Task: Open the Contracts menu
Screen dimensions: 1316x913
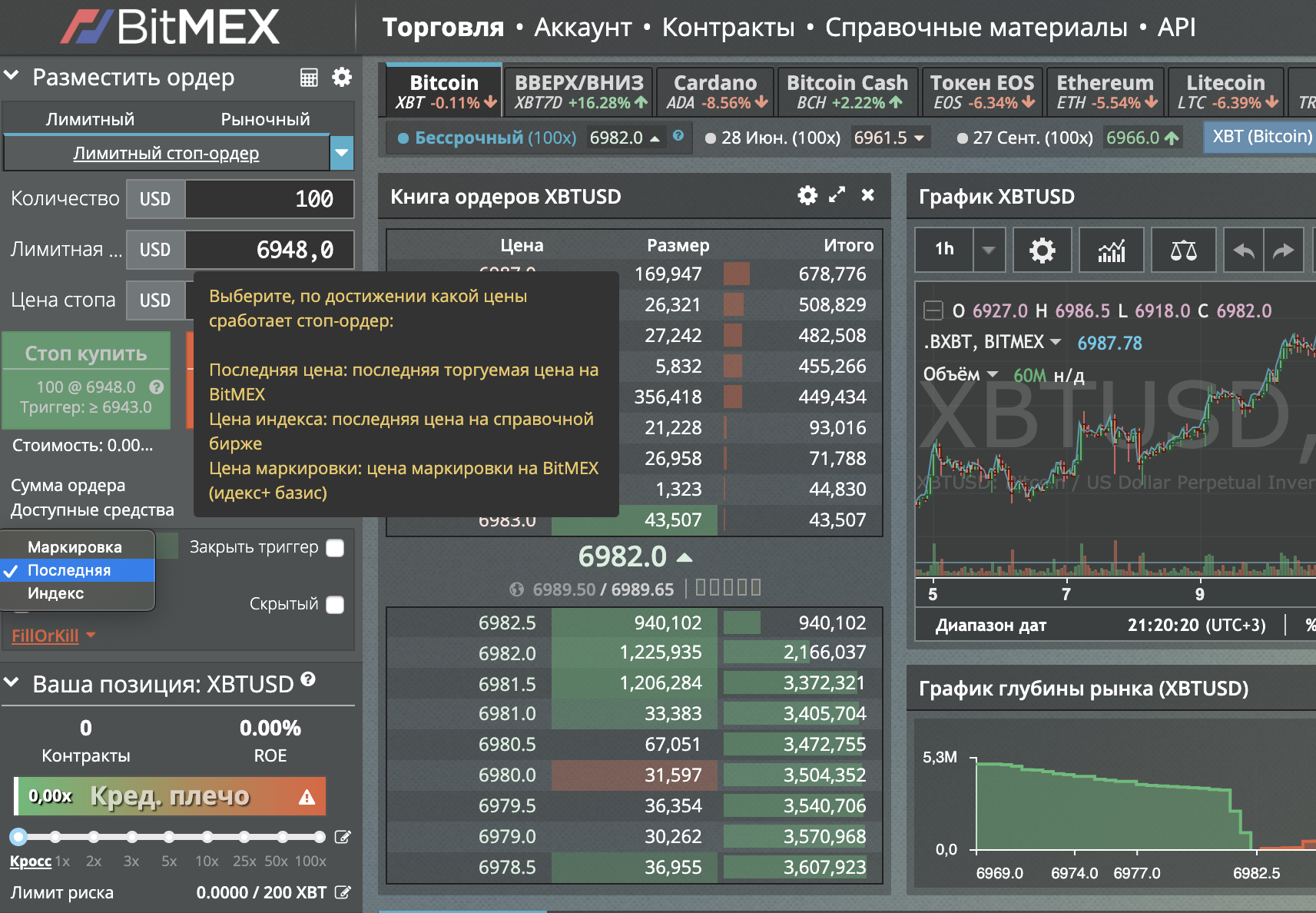Action: 728,28
